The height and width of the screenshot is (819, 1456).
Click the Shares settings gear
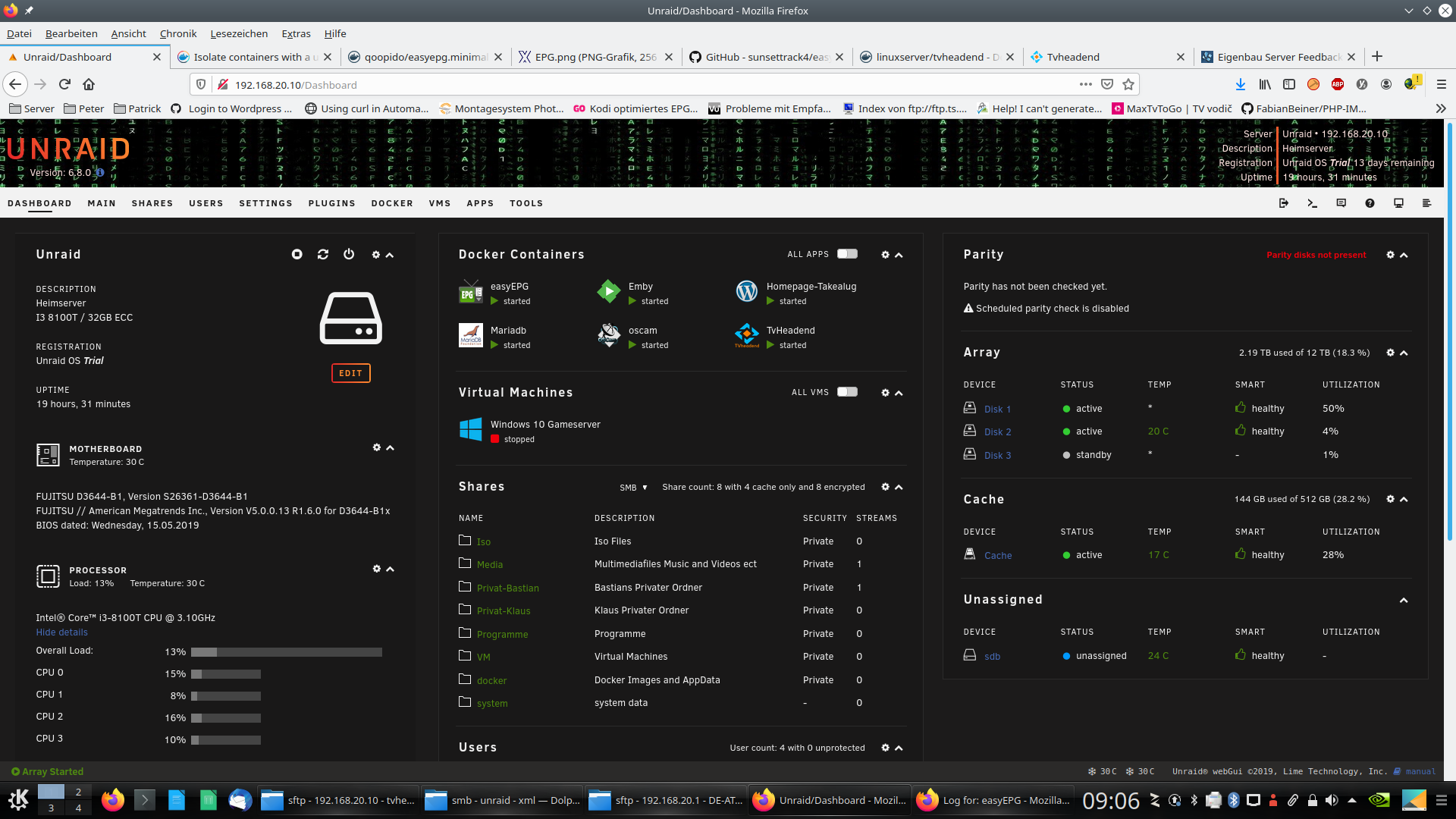pos(885,487)
